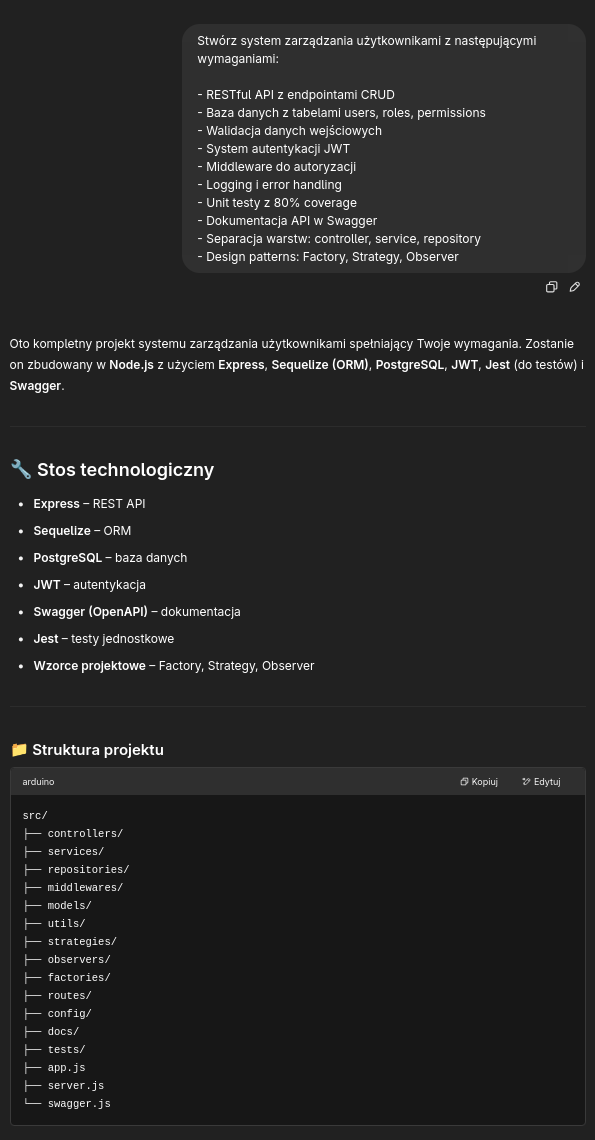Select the Struktura projektu heading
This screenshot has height=1140, width=595.
point(97,750)
